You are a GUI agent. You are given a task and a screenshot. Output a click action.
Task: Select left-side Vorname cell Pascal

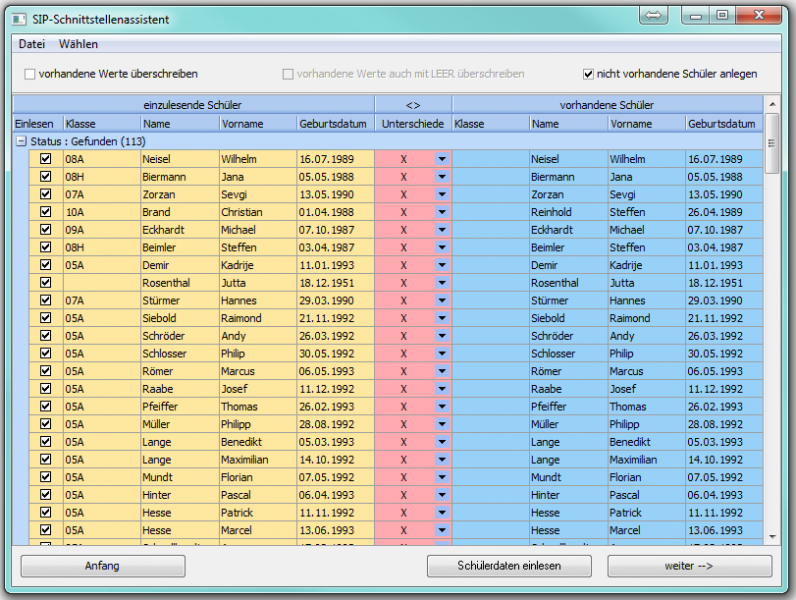pos(258,495)
